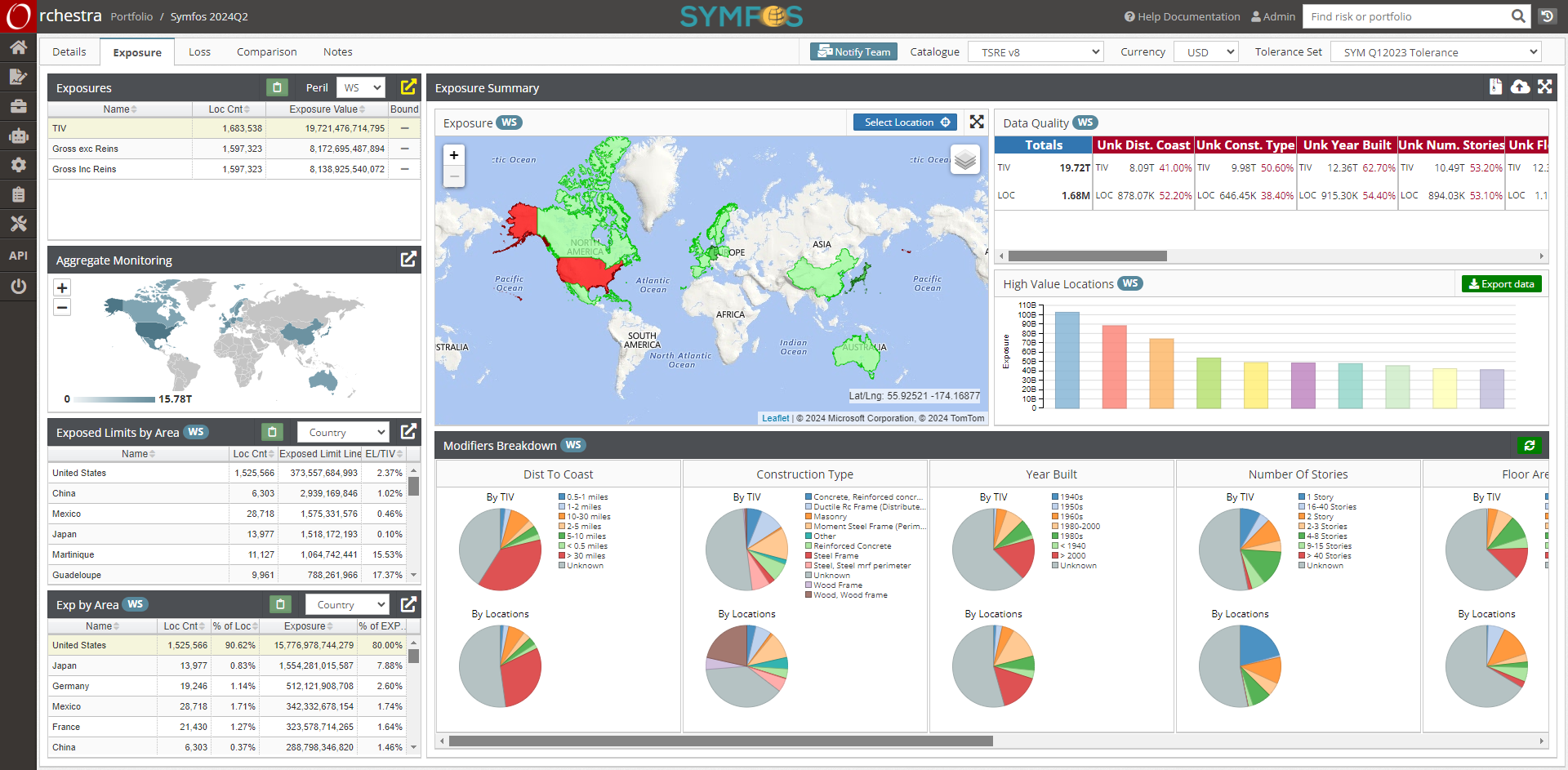1568x770 pixels.
Task: Refresh the Modifiers Breakdown panel
Action: click(x=1529, y=445)
